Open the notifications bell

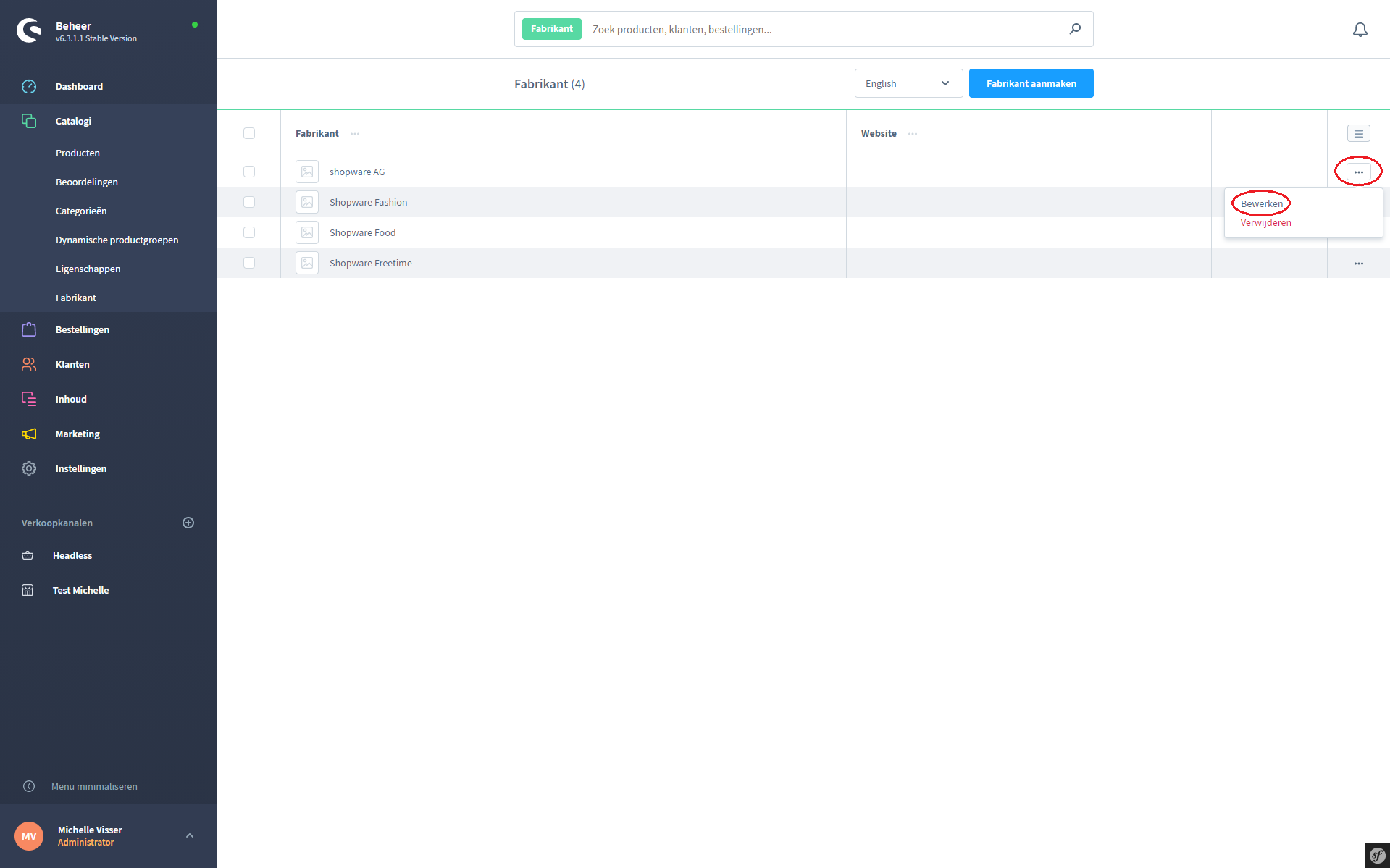coord(1360,30)
